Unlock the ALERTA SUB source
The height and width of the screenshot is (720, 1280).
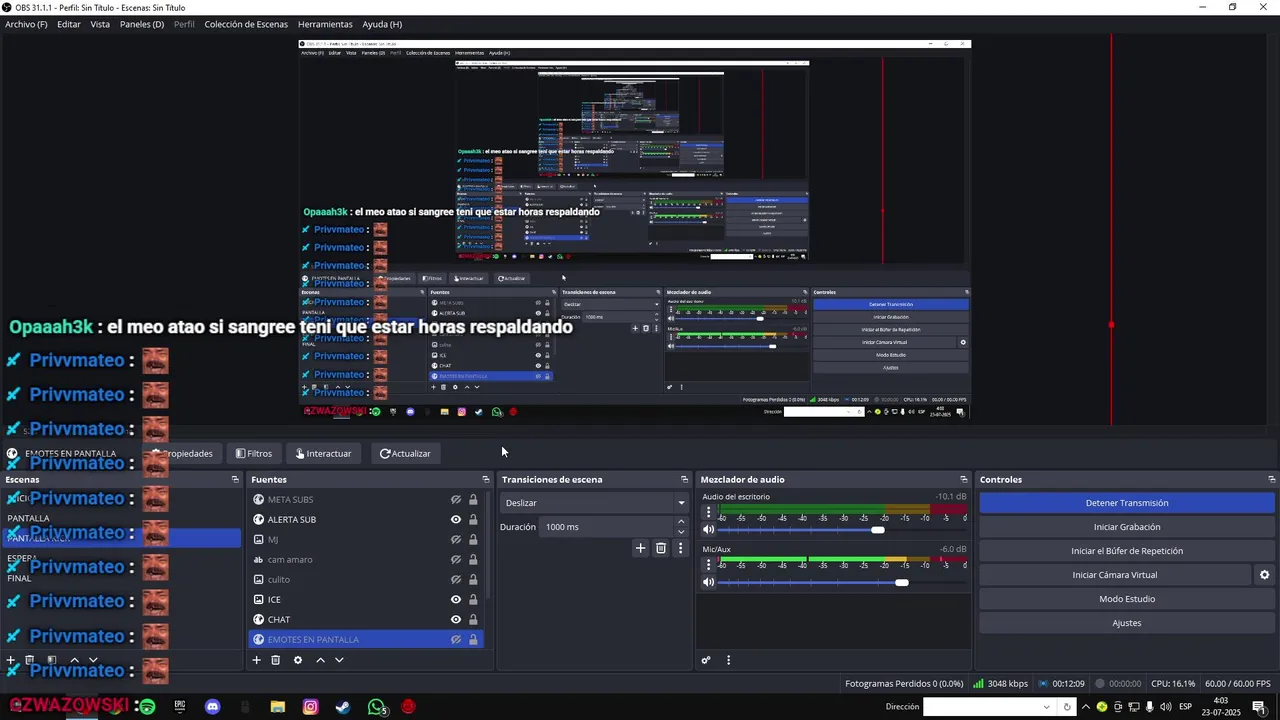point(473,520)
